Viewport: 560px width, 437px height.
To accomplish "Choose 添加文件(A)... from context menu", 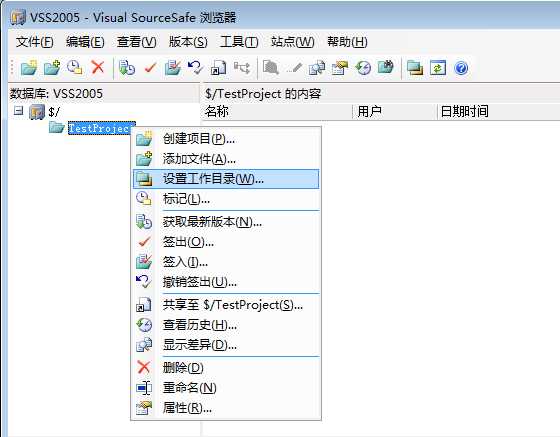I will click(226, 159).
